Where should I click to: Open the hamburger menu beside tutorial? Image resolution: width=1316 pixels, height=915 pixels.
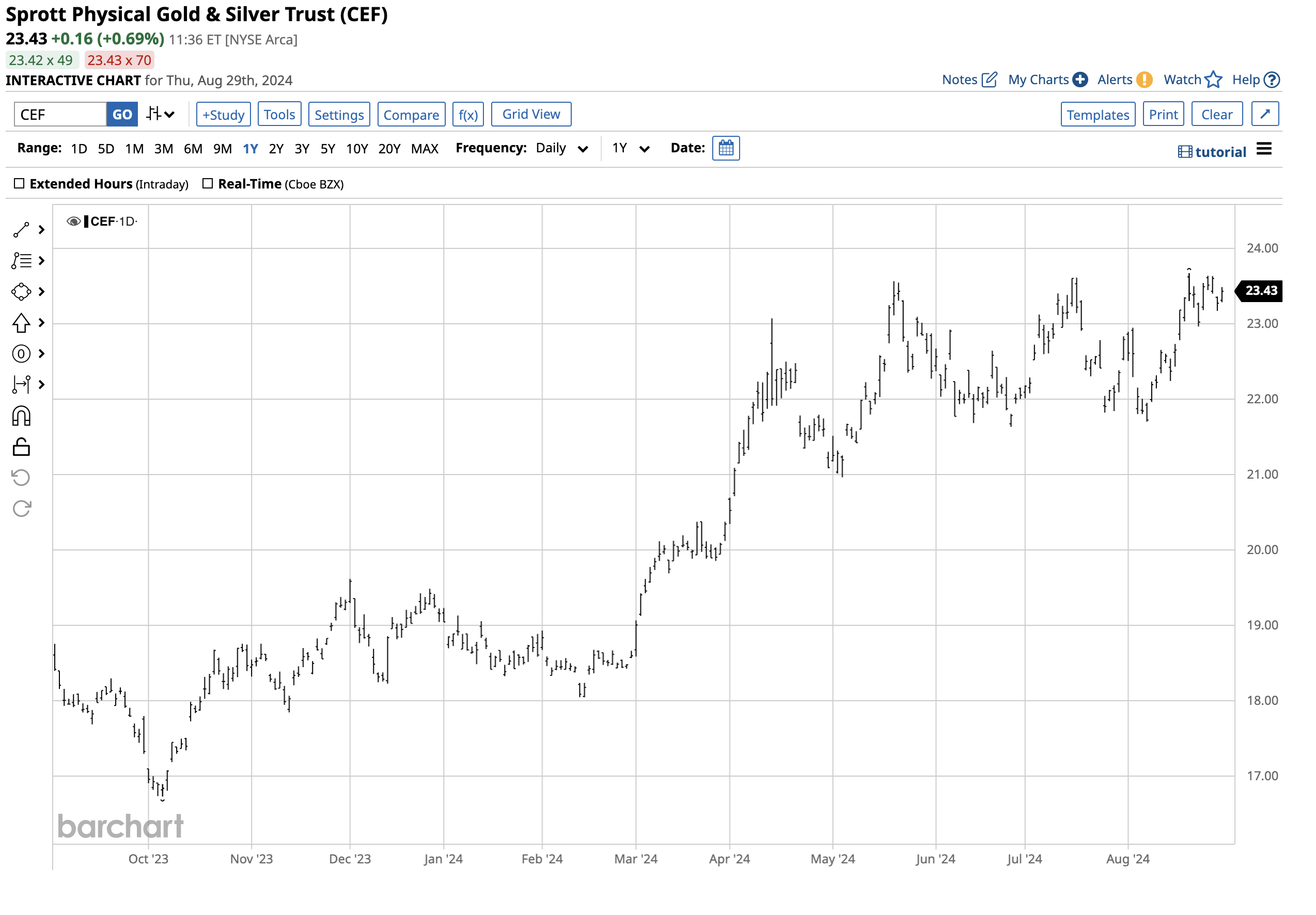(x=1263, y=149)
